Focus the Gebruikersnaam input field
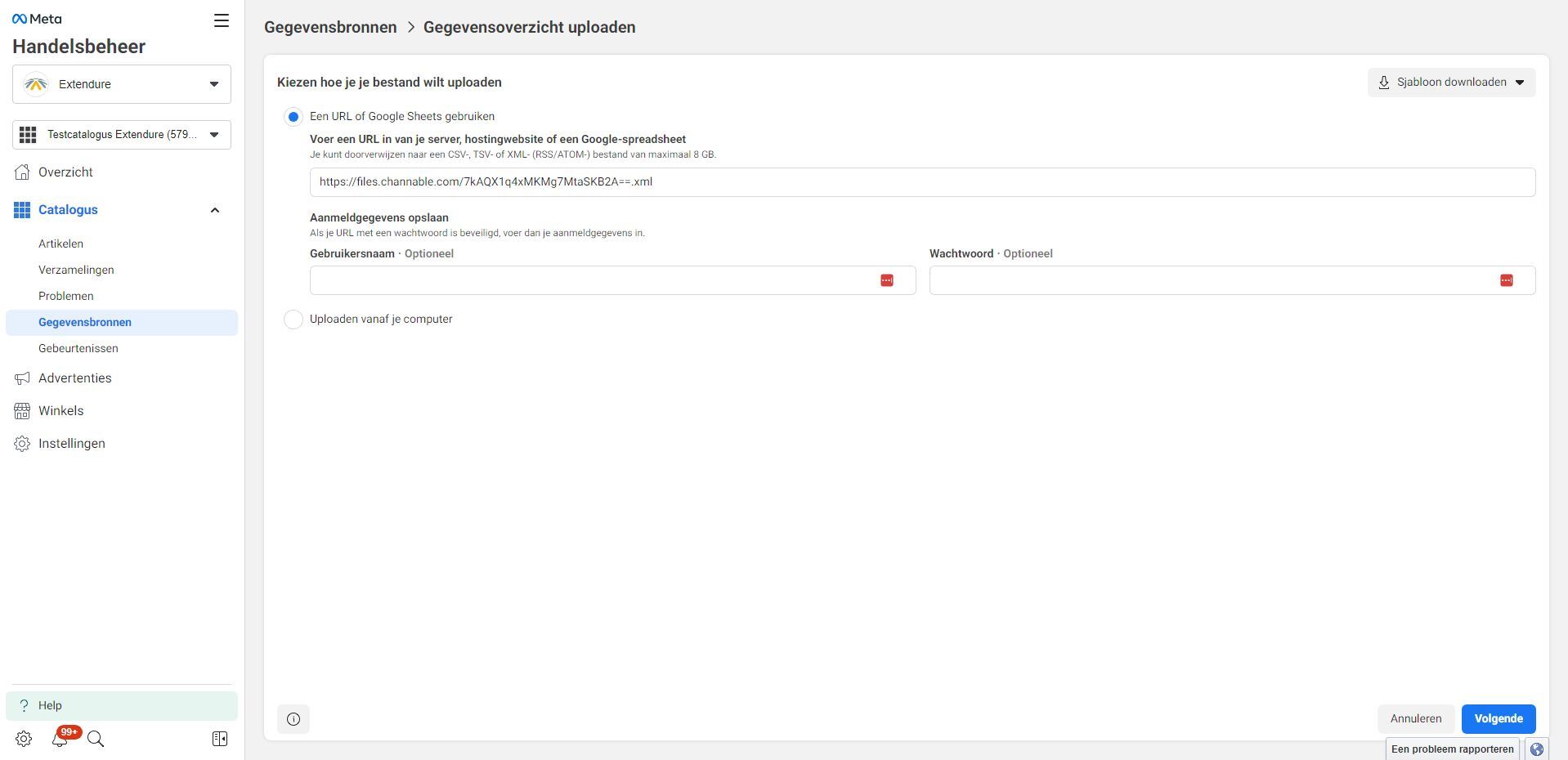 (x=612, y=280)
